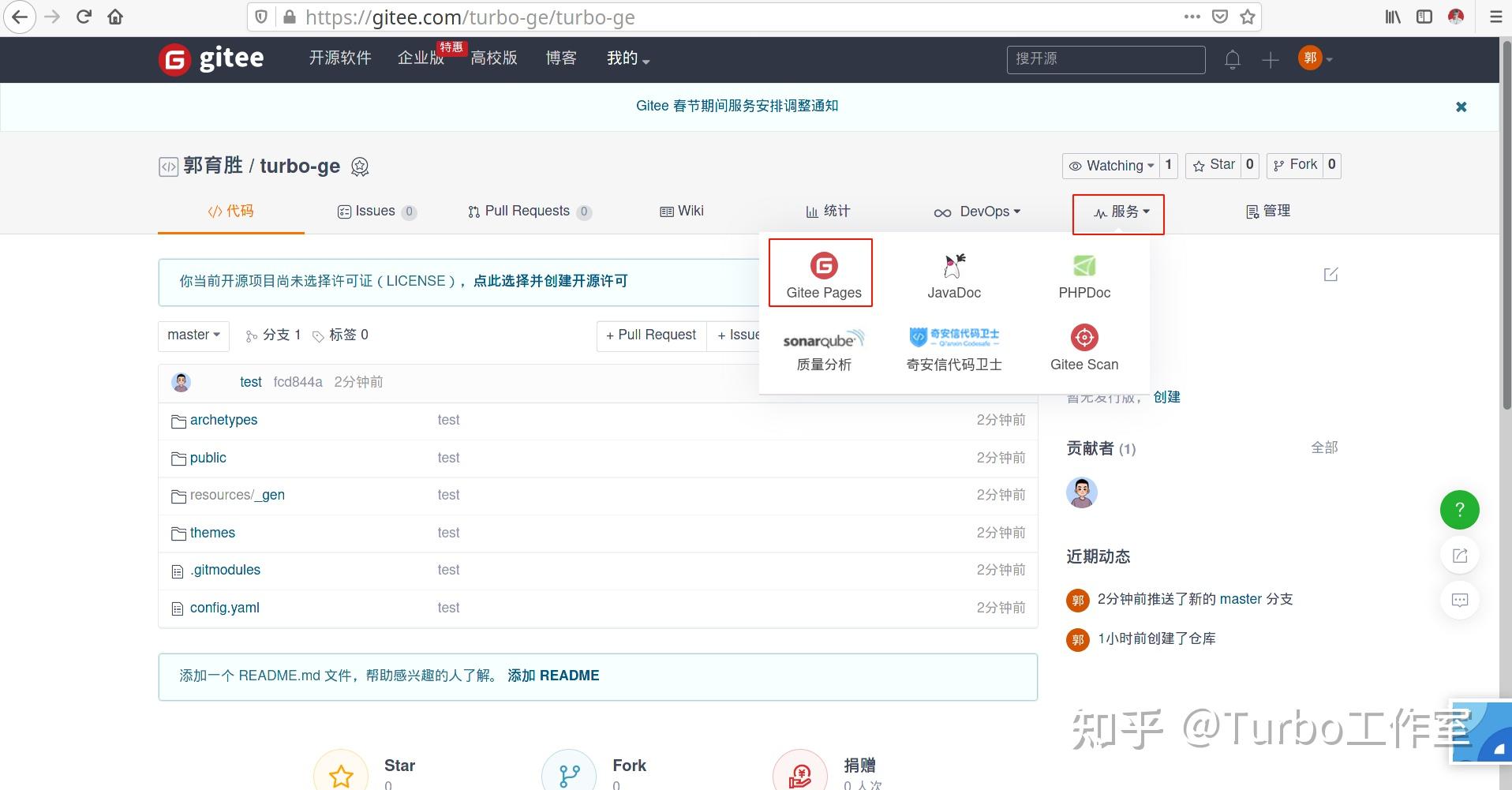Open JavaDoc service
This screenshot has width=1512, height=790.
click(954, 276)
